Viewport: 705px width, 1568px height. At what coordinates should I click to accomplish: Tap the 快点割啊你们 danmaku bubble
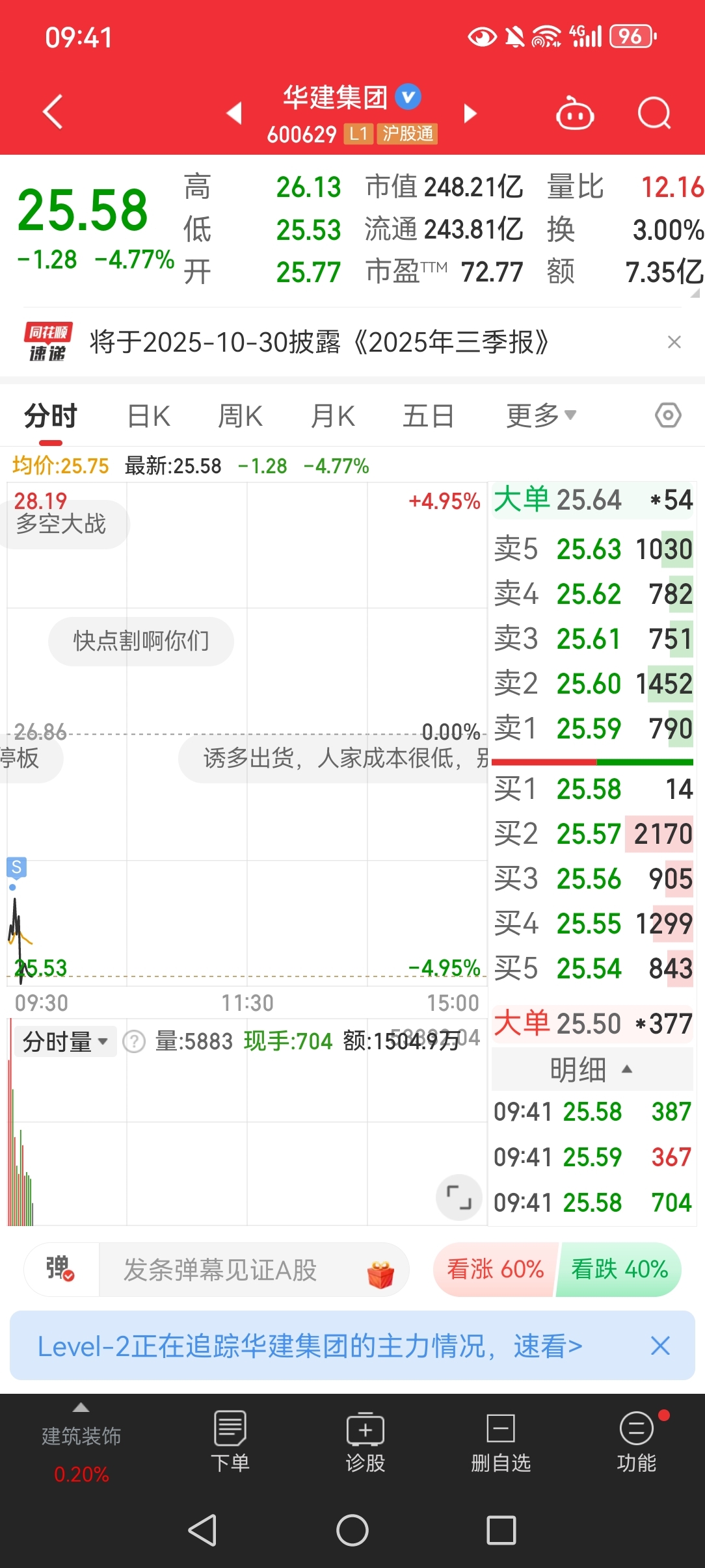141,641
